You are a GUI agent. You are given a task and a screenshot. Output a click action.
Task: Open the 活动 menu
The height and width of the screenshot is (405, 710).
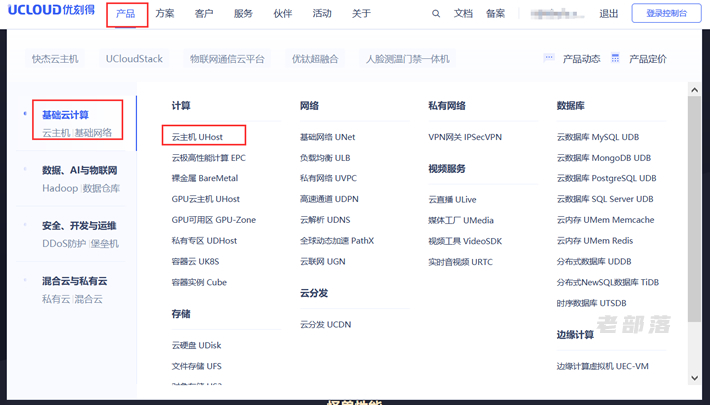click(322, 14)
